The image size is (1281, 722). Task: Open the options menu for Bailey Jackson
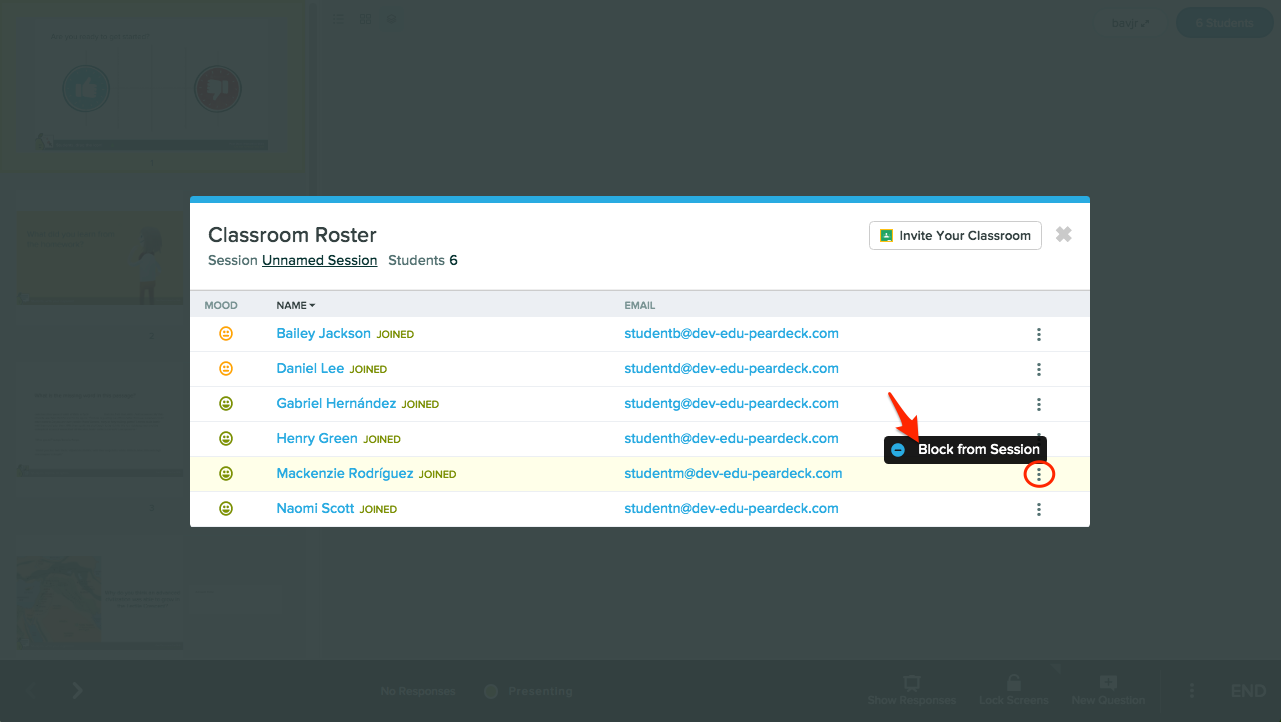1039,334
